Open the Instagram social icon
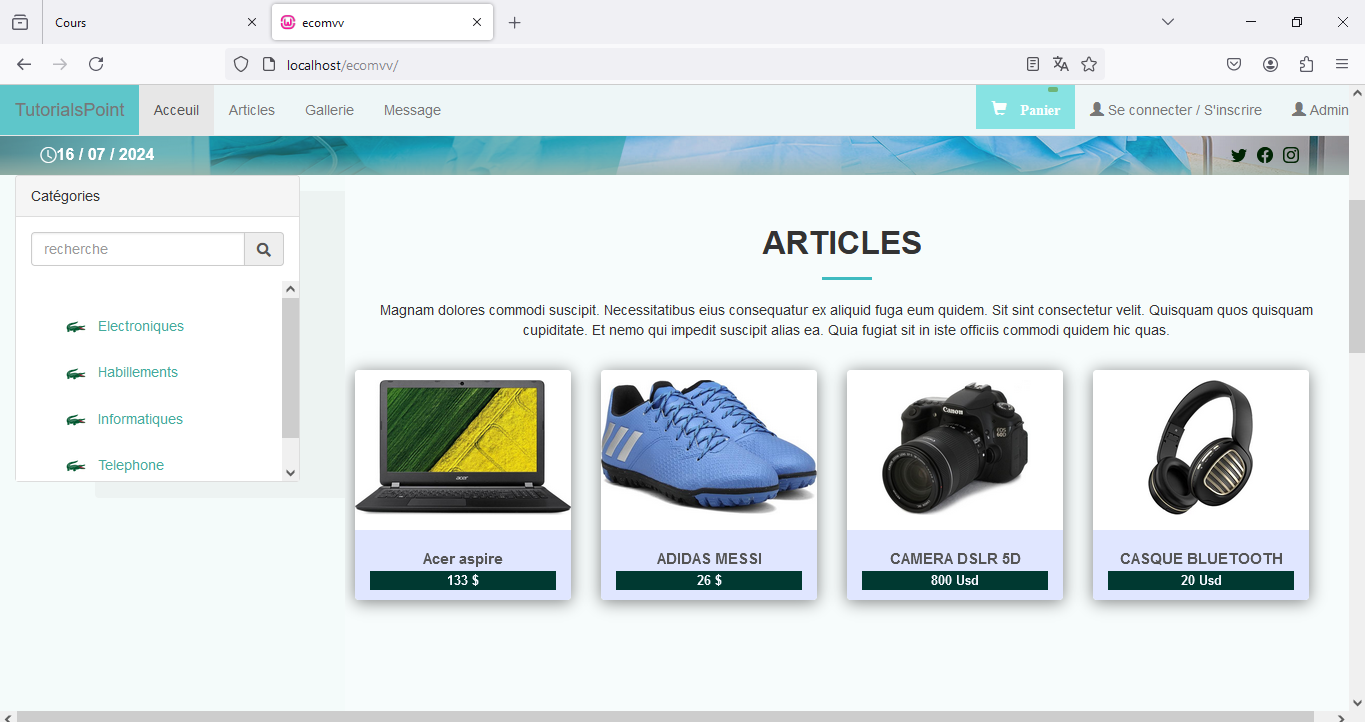This screenshot has width=1365, height=722. pos(1291,155)
